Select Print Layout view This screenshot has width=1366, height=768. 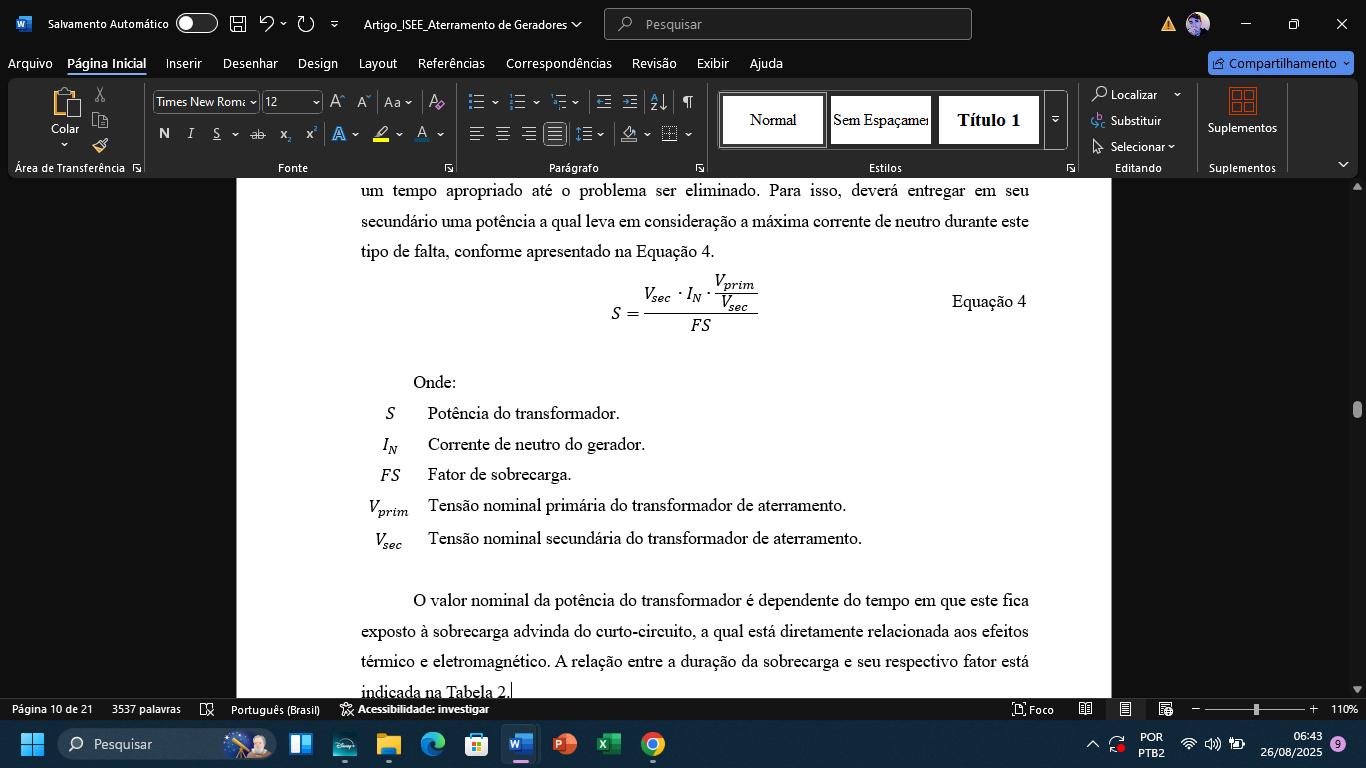pos(1125,709)
